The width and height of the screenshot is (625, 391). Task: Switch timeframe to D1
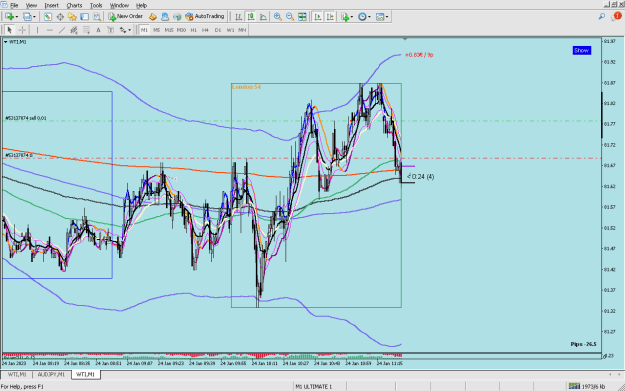tap(218, 30)
